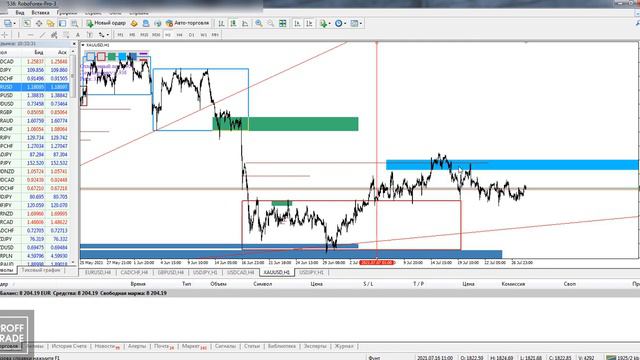Zoom in on the chart

click(x=259, y=23)
